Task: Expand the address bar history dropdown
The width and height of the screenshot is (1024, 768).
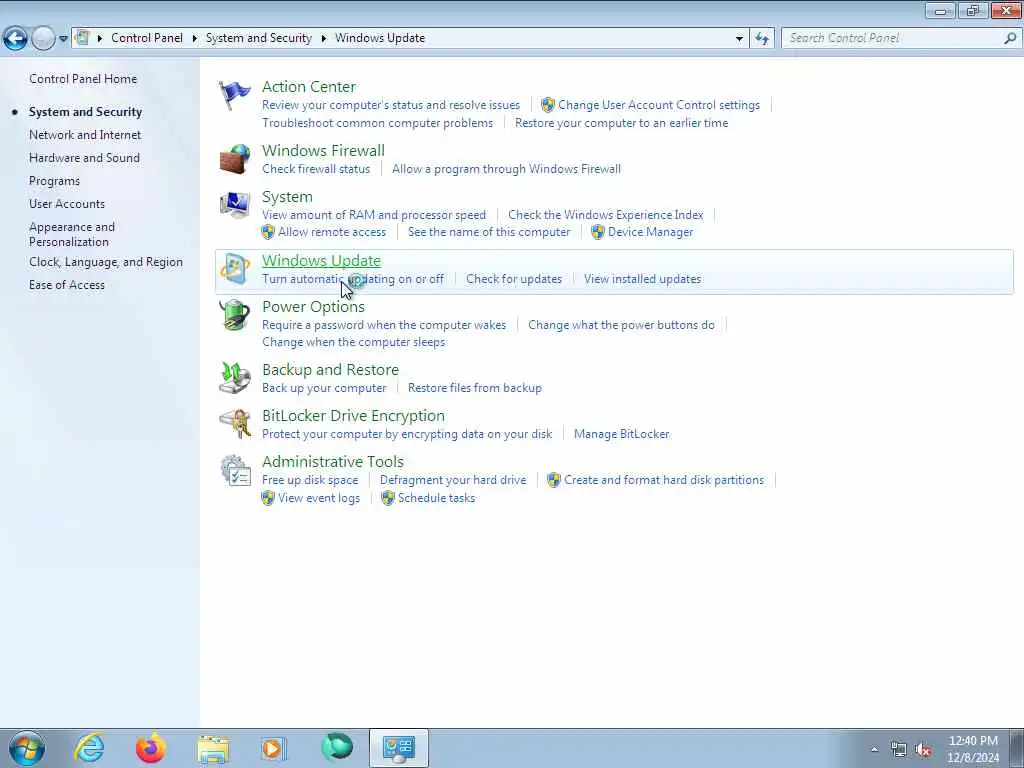Action: tap(739, 39)
